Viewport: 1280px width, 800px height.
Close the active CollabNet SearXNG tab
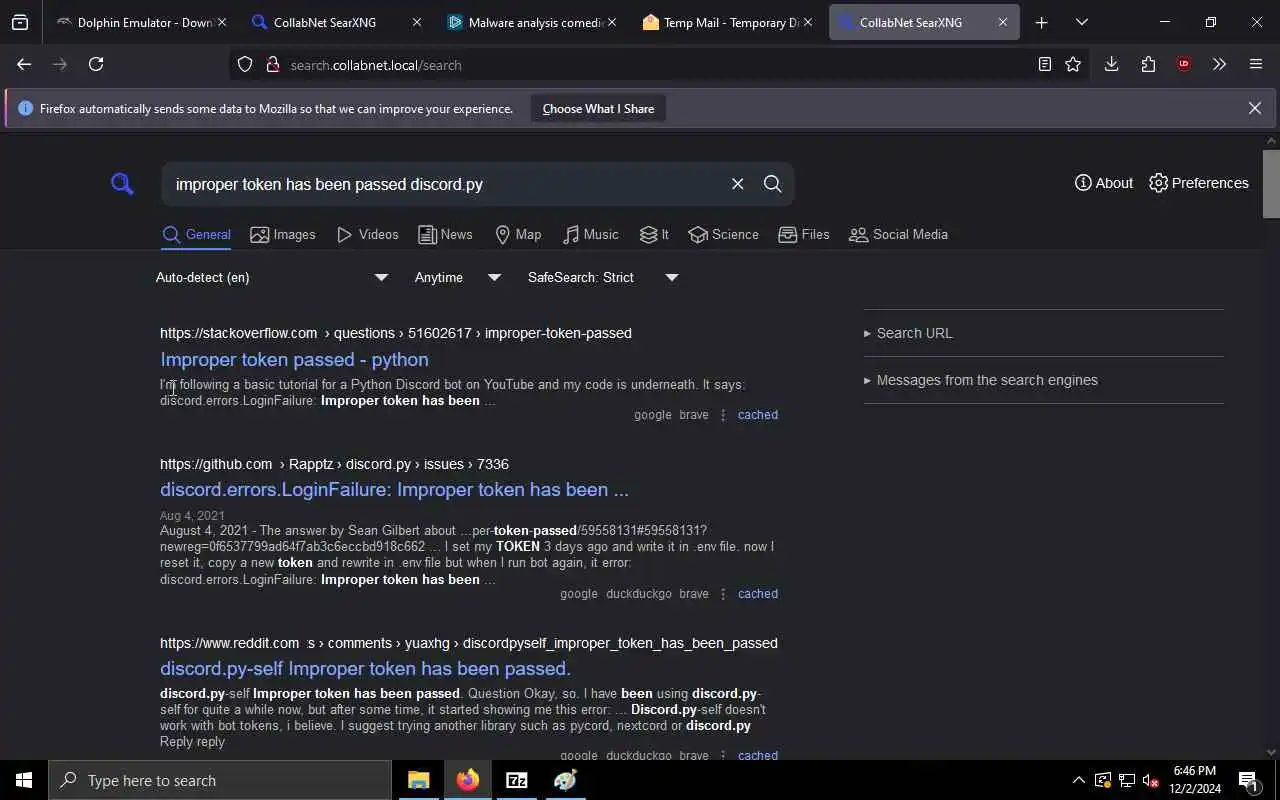click(x=1002, y=22)
